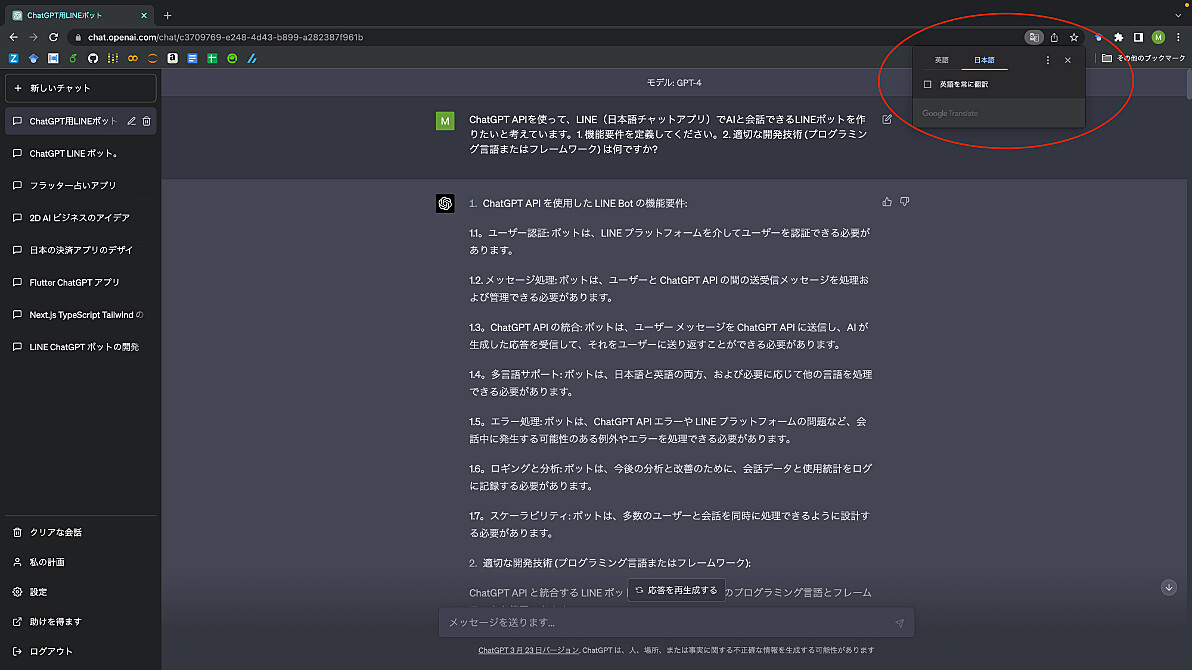This screenshot has width=1192, height=670.
Task: Jump to bottom with the down-arrow button
Action: pos(1168,587)
